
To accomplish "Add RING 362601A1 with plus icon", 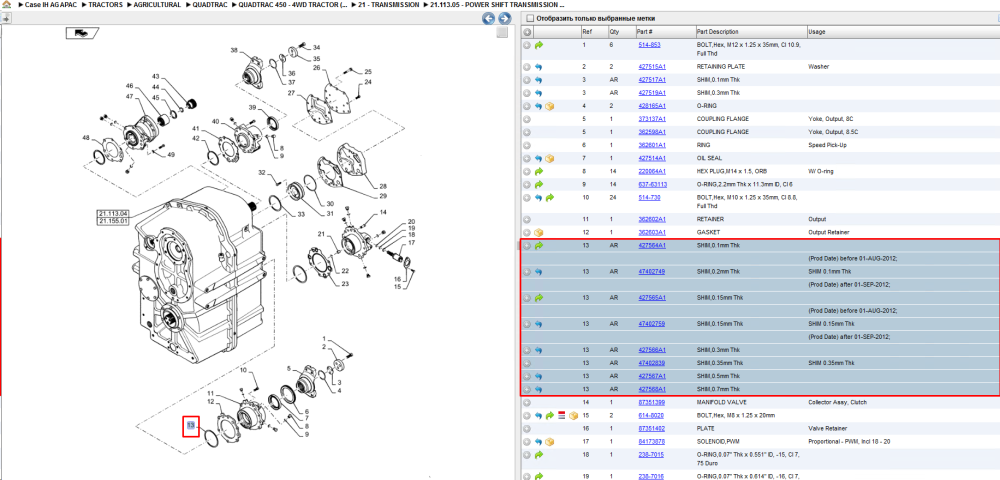I will [527, 145].
